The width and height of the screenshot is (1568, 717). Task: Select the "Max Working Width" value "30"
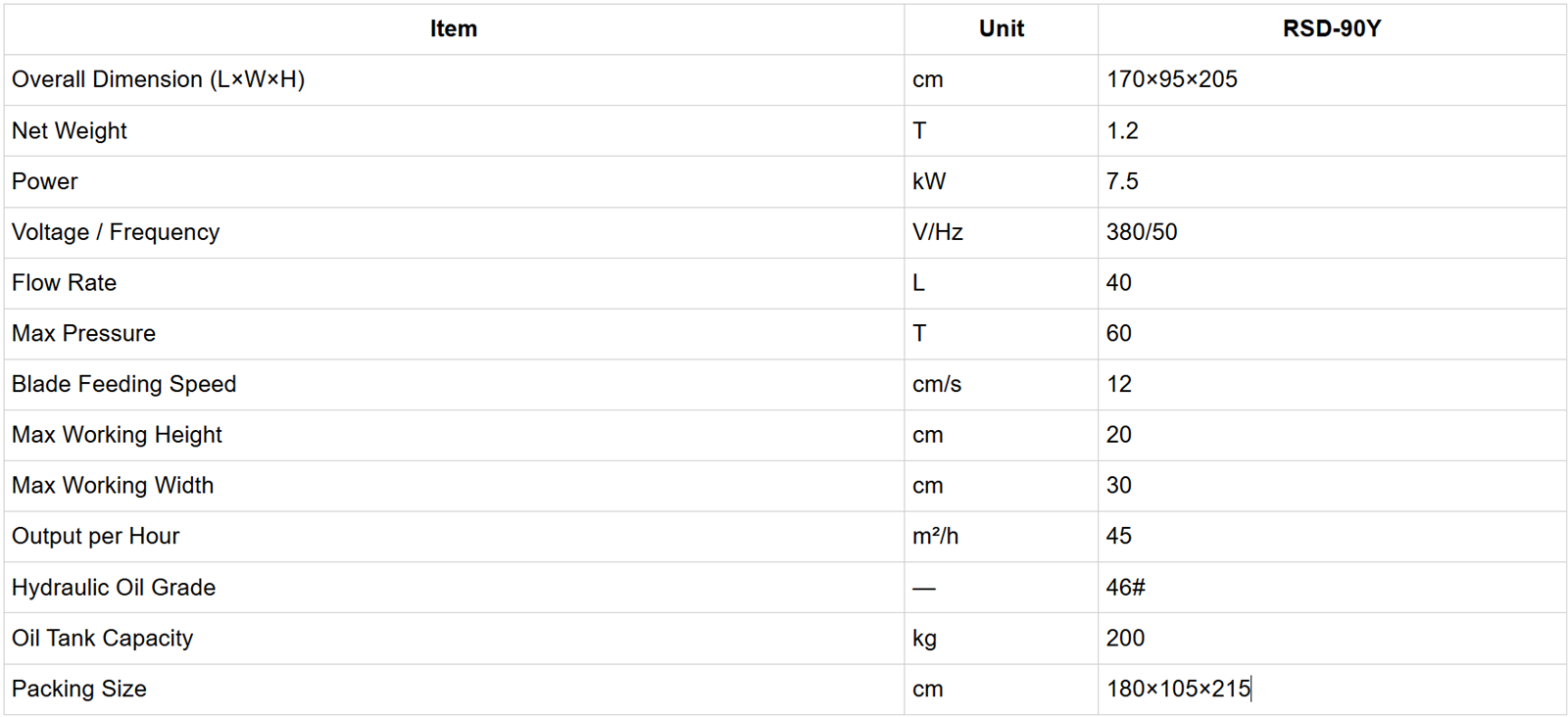[1119, 486]
